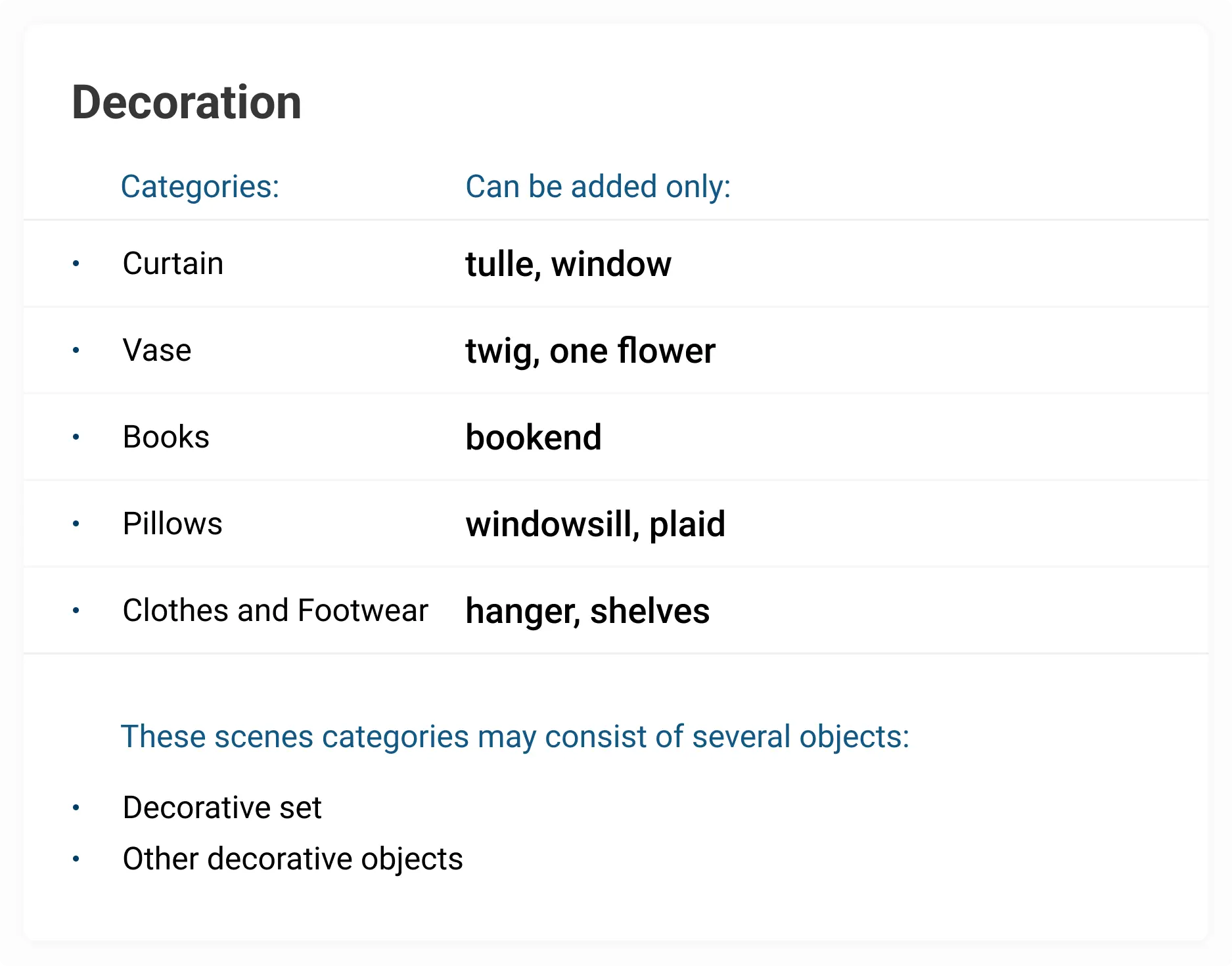Select the Pillows category label
This screenshot has height=966, width=1232.
172,524
